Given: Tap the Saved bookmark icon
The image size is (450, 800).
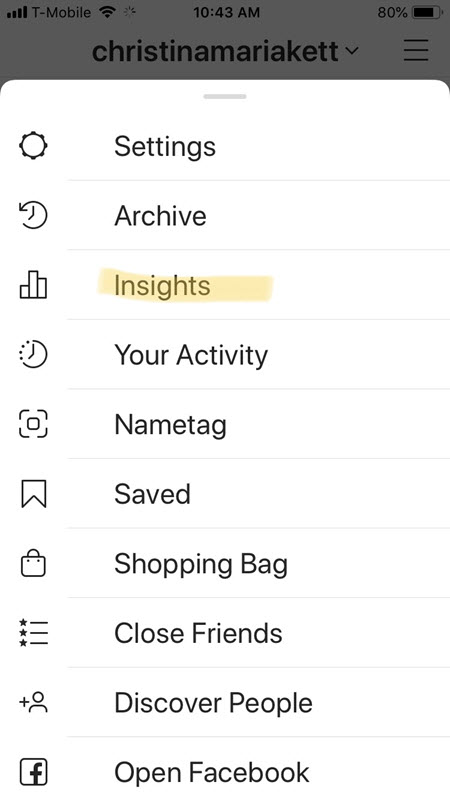Looking at the screenshot, I should point(34,494).
